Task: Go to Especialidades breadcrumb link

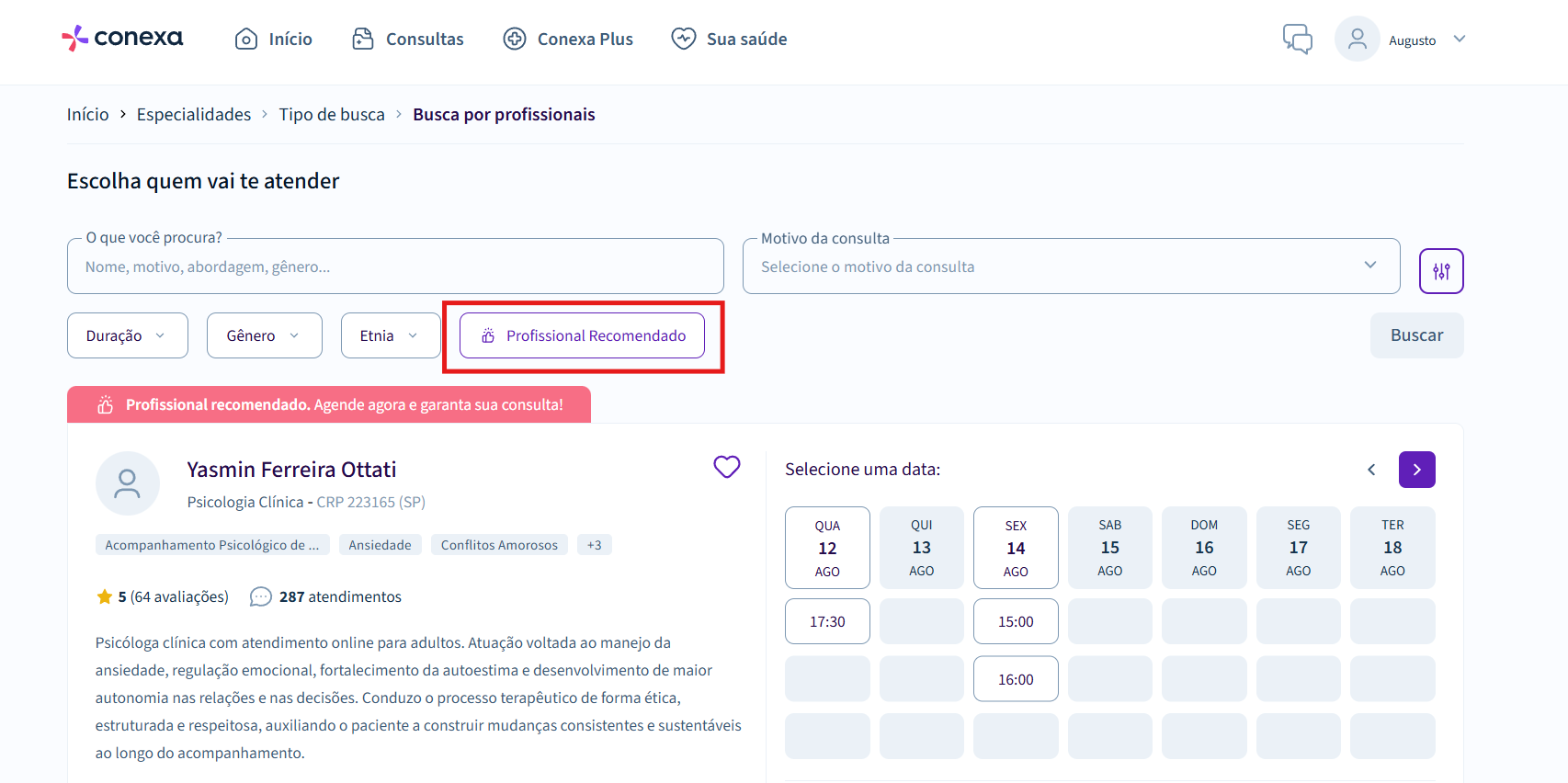Action: (x=194, y=114)
